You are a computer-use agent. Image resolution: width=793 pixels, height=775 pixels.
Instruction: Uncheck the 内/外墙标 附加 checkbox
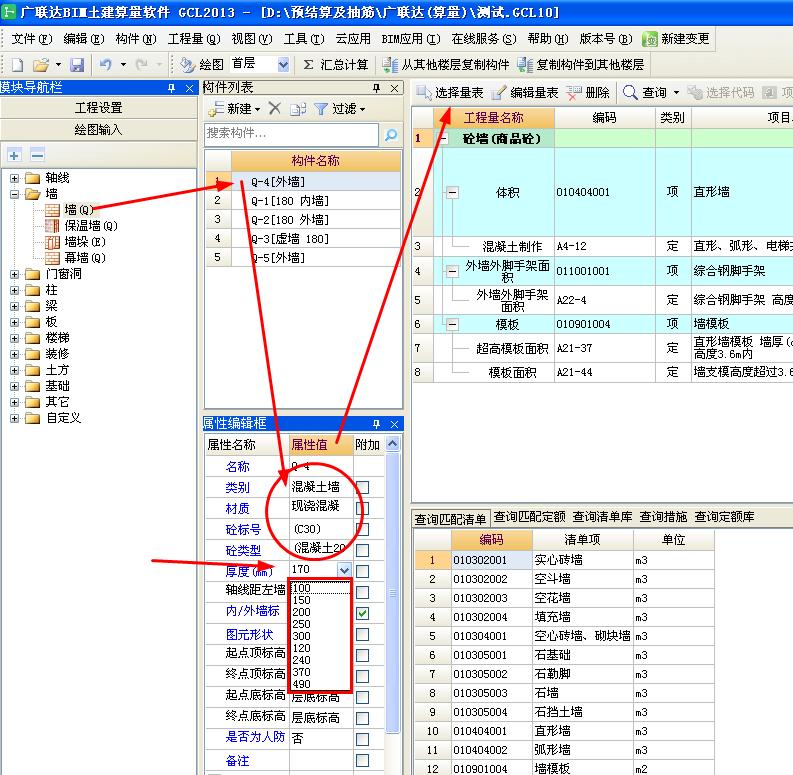363,614
